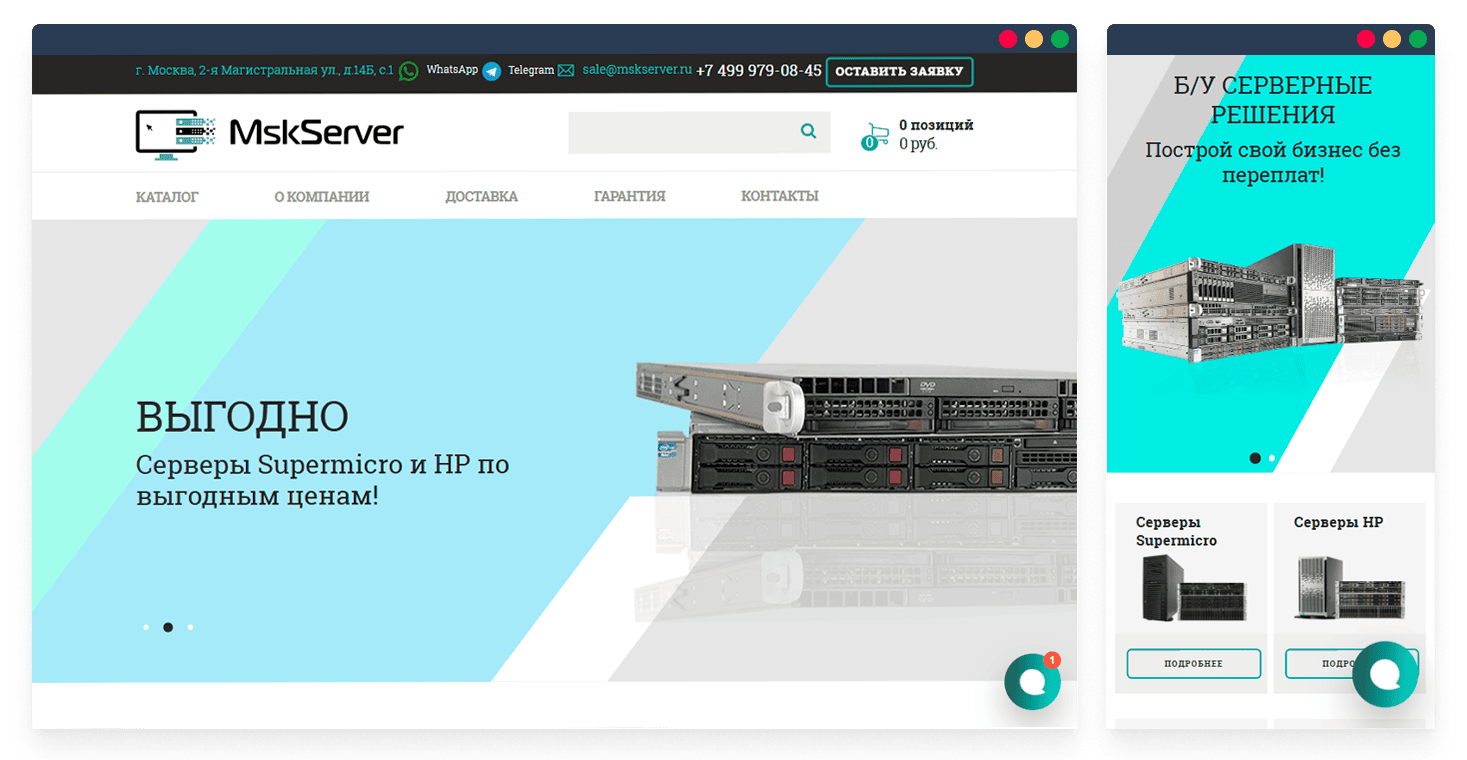
Task: Click the 'Б/У СЕРВЕРНЫЕ РЕШЕНИЯ' mobile heading
Action: pos(1272,100)
